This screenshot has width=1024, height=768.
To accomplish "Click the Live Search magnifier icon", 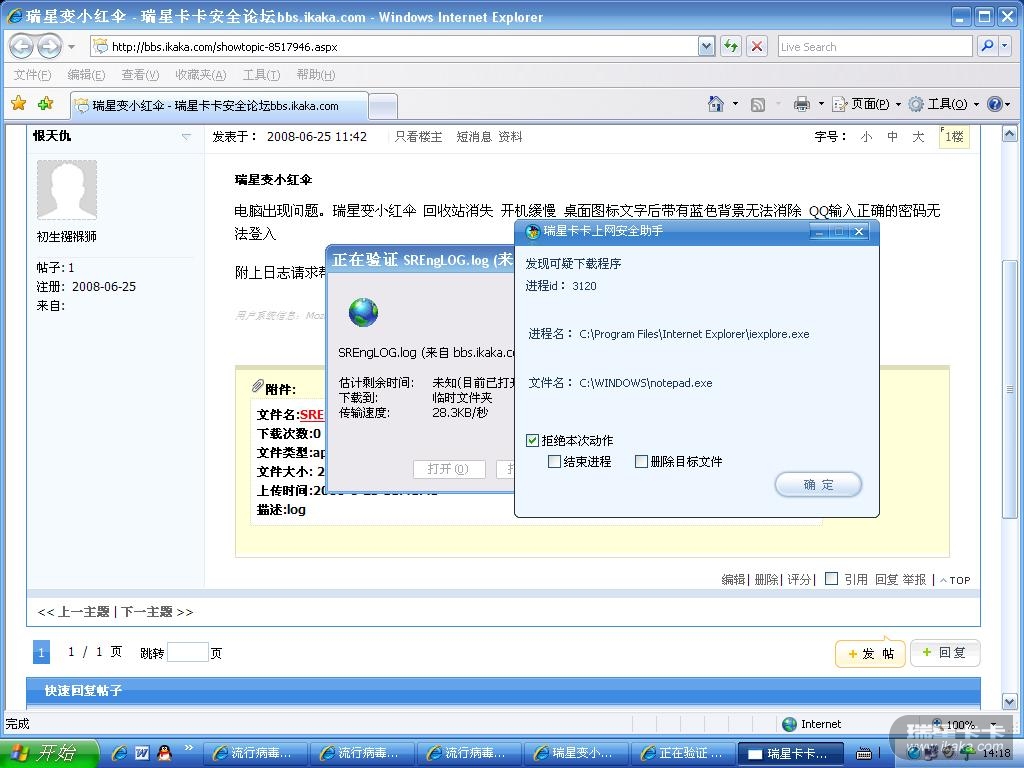I will click(x=987, y=46).
